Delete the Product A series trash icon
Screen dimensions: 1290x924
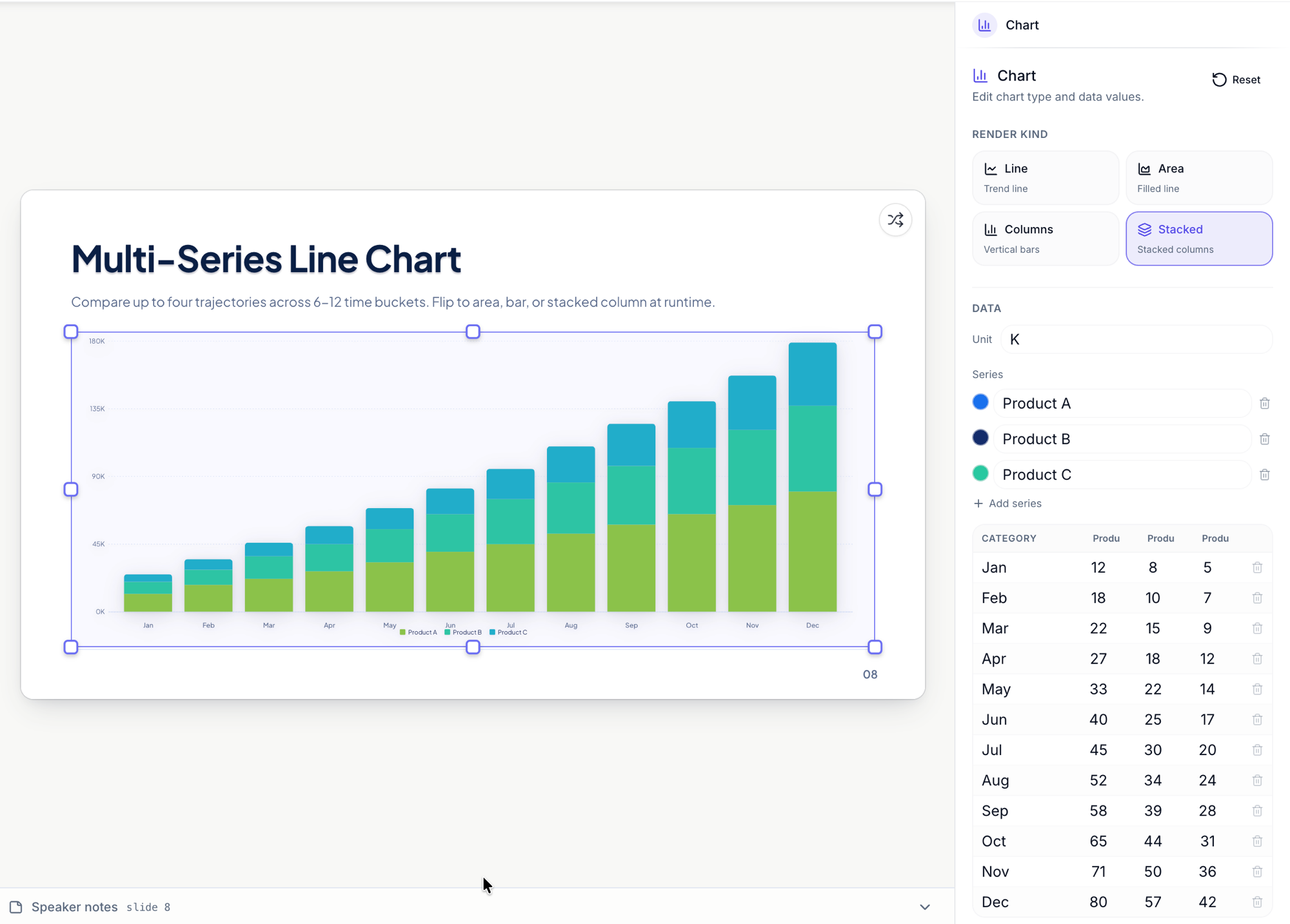pyautogui.click(x=1264, y=403)
